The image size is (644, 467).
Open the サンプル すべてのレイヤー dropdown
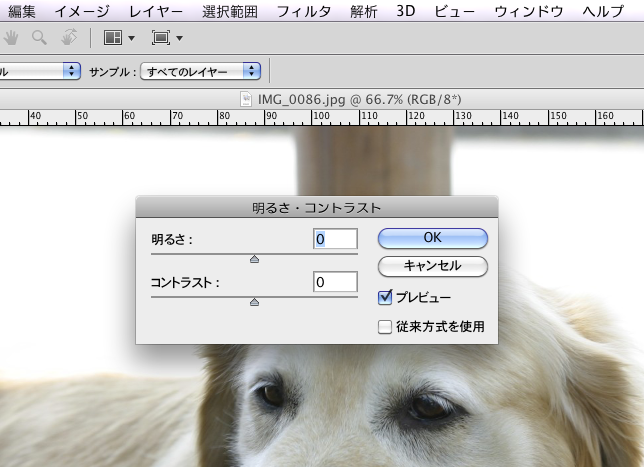click(200, 72)
